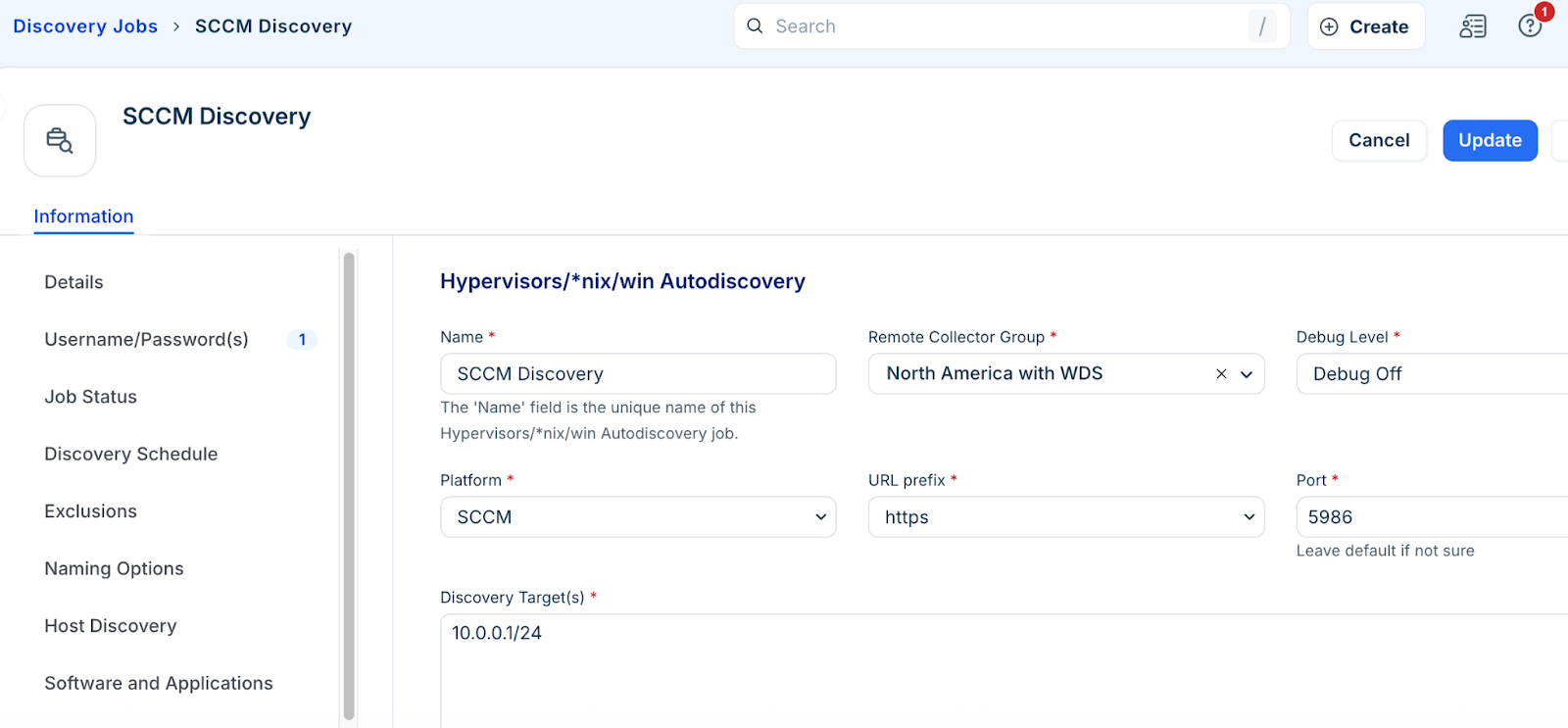Open the Debug Level dropdown
This screenshot has height=728, width=1568.
pos(1432,374)
